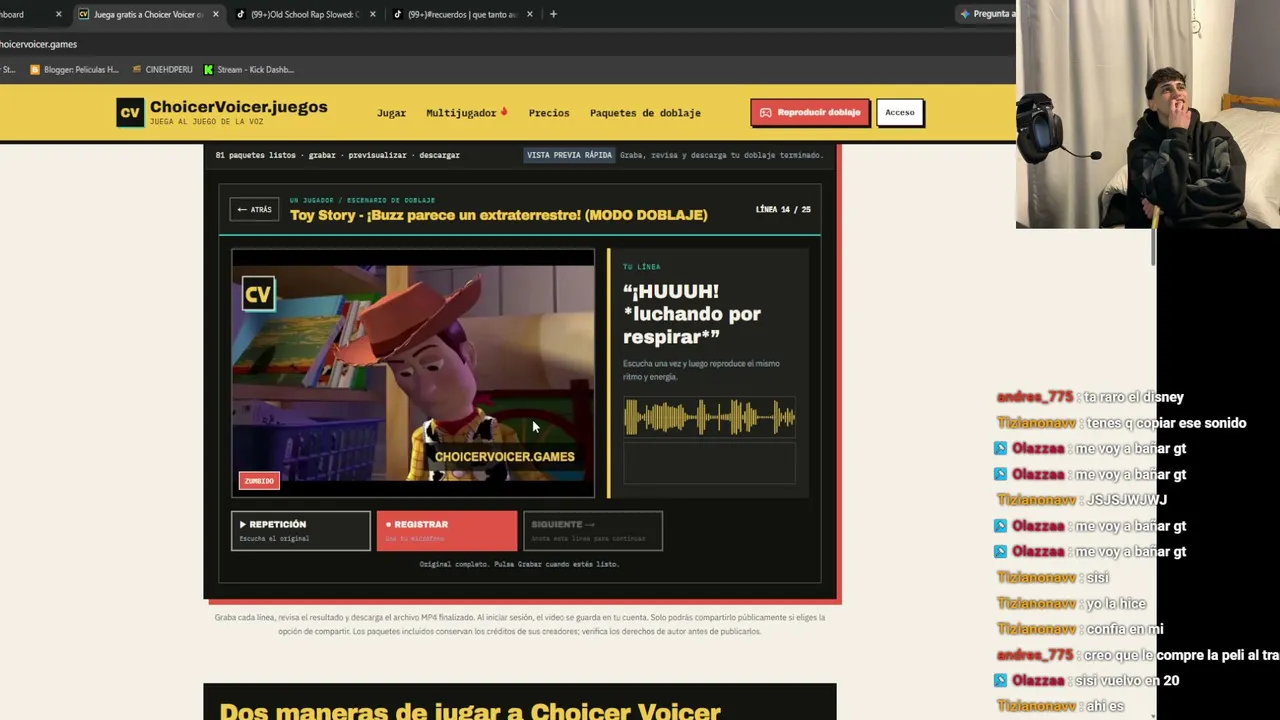Screen dimensions: 1280x720
Task: Close the #recuerdos TikTok tab
Action: 529,14
